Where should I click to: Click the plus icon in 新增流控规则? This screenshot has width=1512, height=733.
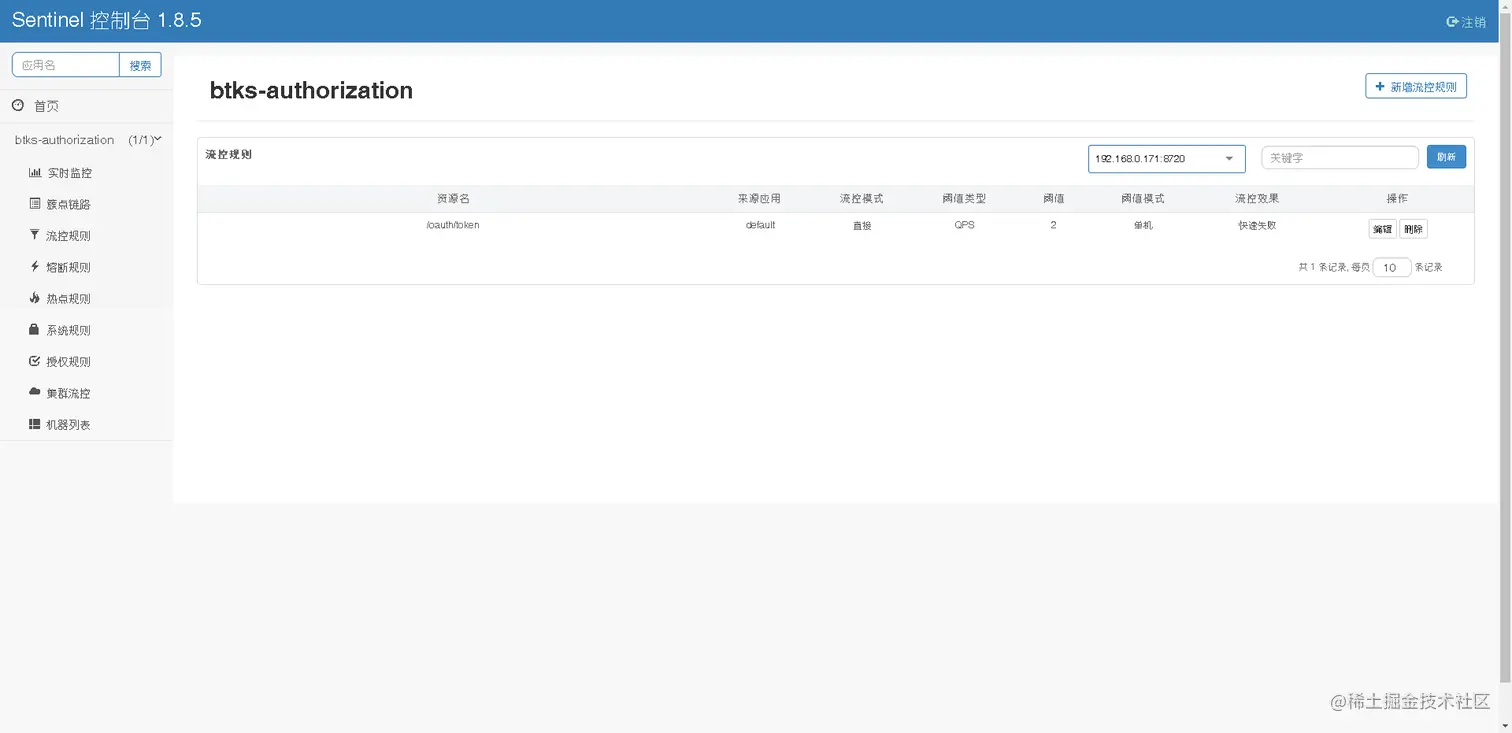click(1381, 87)
